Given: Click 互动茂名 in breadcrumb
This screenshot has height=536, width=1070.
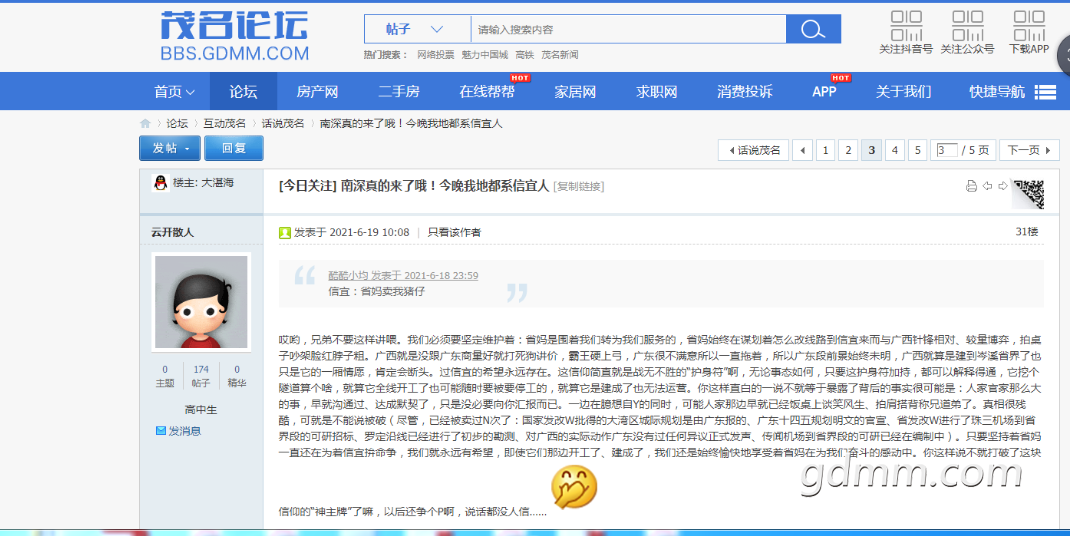Looking at the screenshot, I should pyautogui.click(x=224, y=124).
